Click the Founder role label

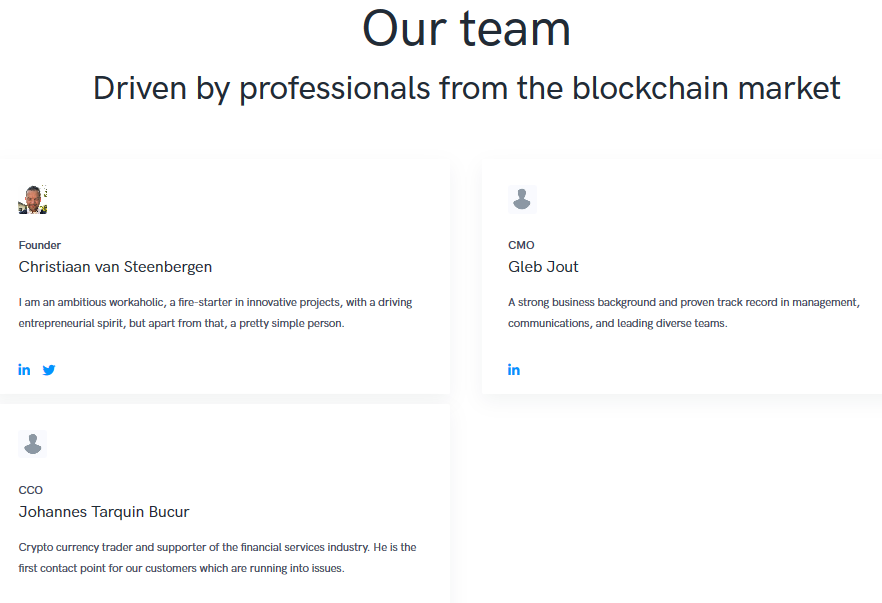(40, 245)
